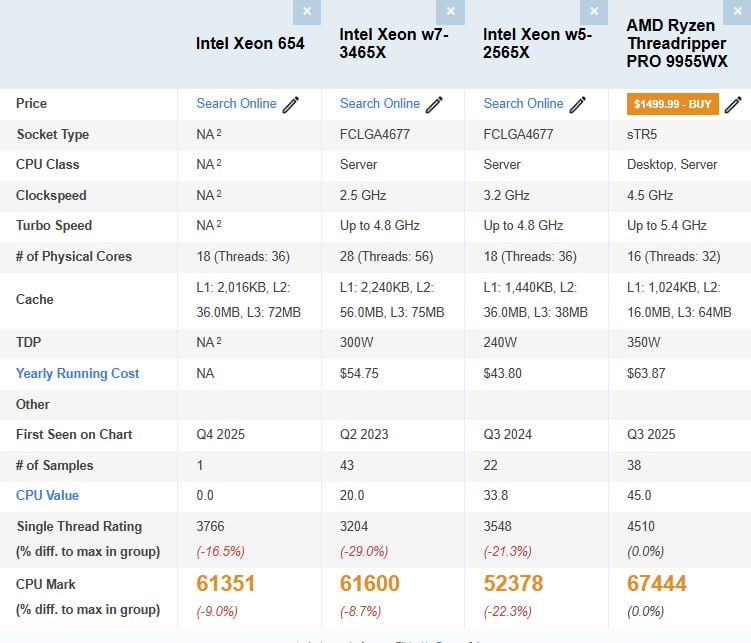The width and height of the screenshot is (751, 643).
Task: Edit price pencil icon for Xeon w7-3465X
Action: pos(434,104)
